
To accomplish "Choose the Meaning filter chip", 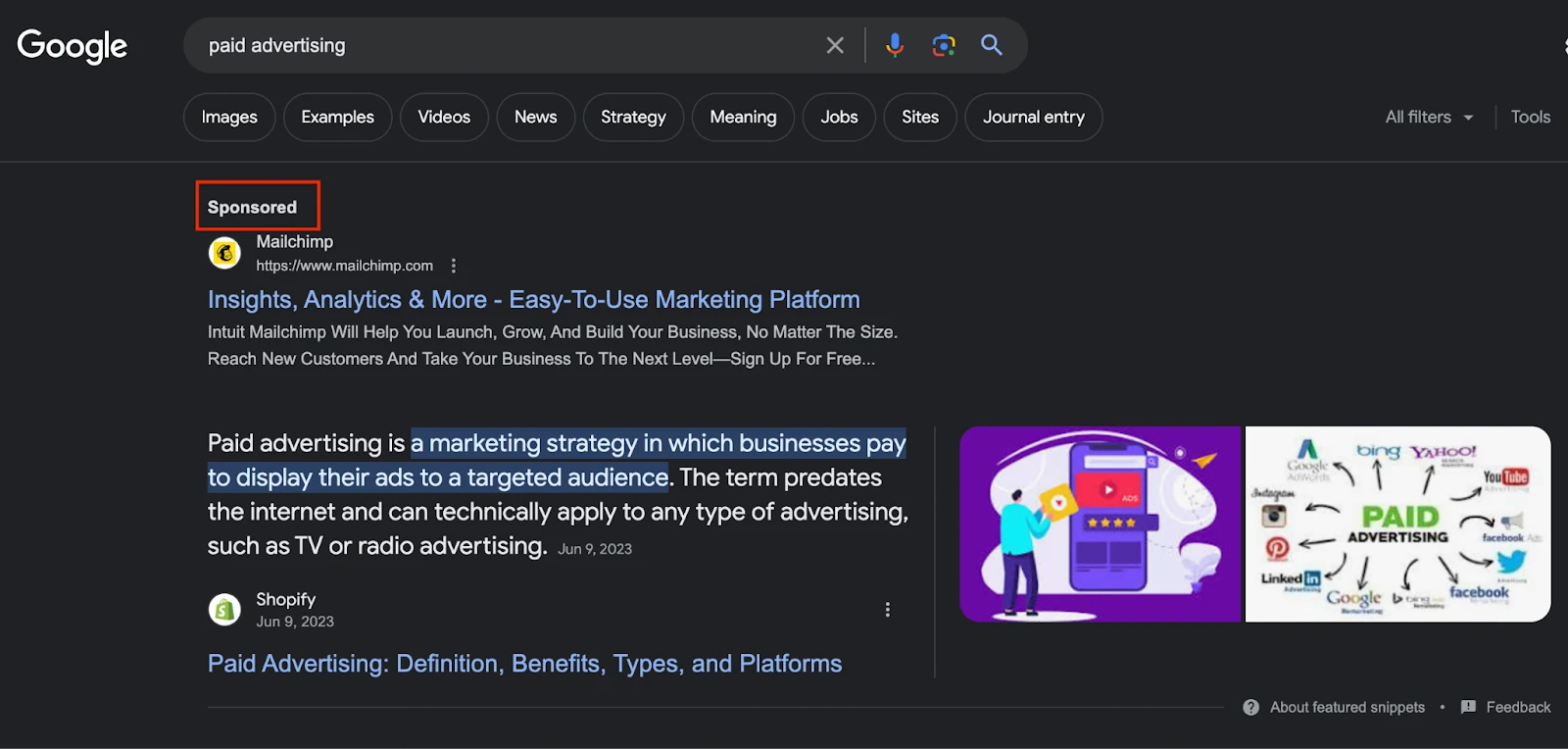I will 743,117.
